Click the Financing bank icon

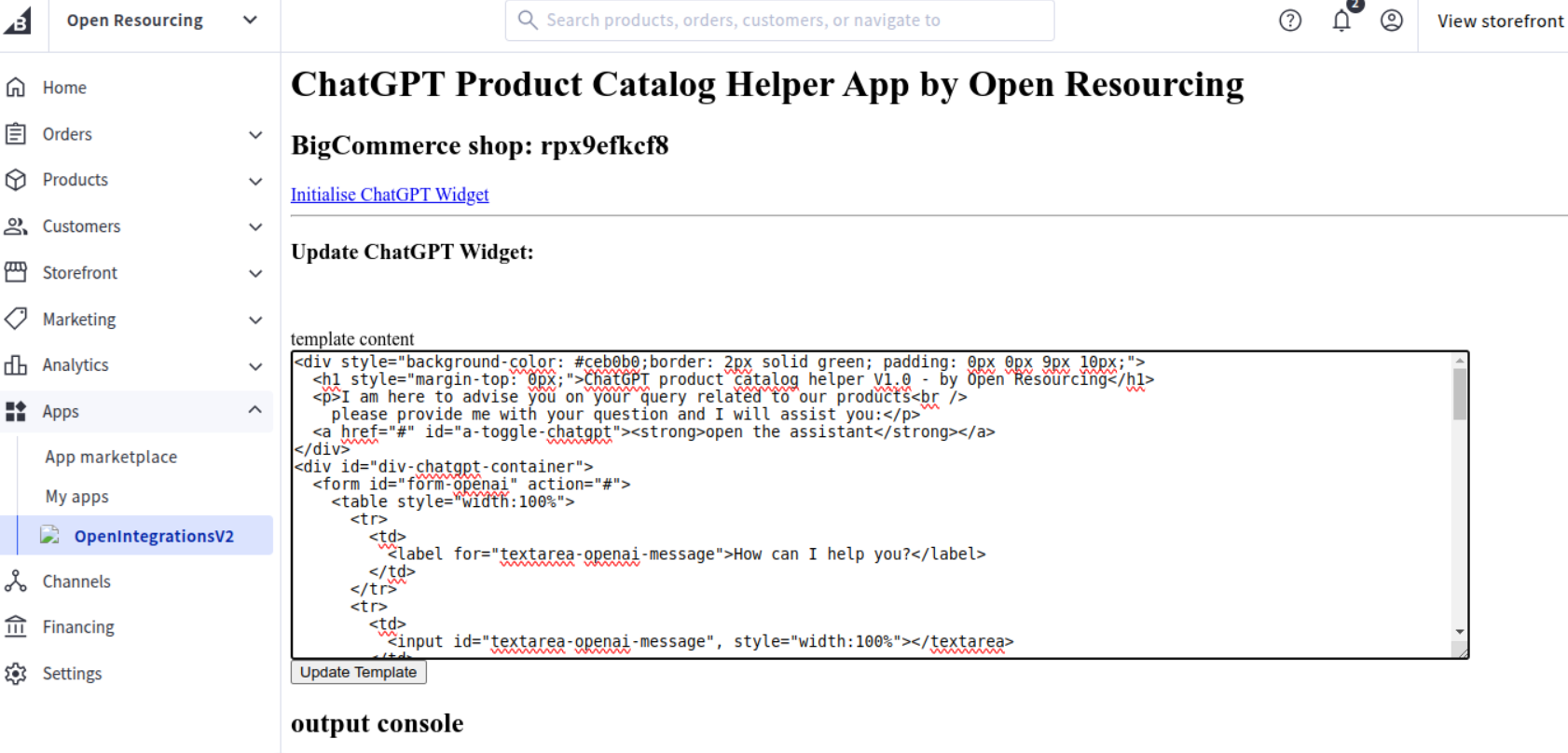(16, 627)
